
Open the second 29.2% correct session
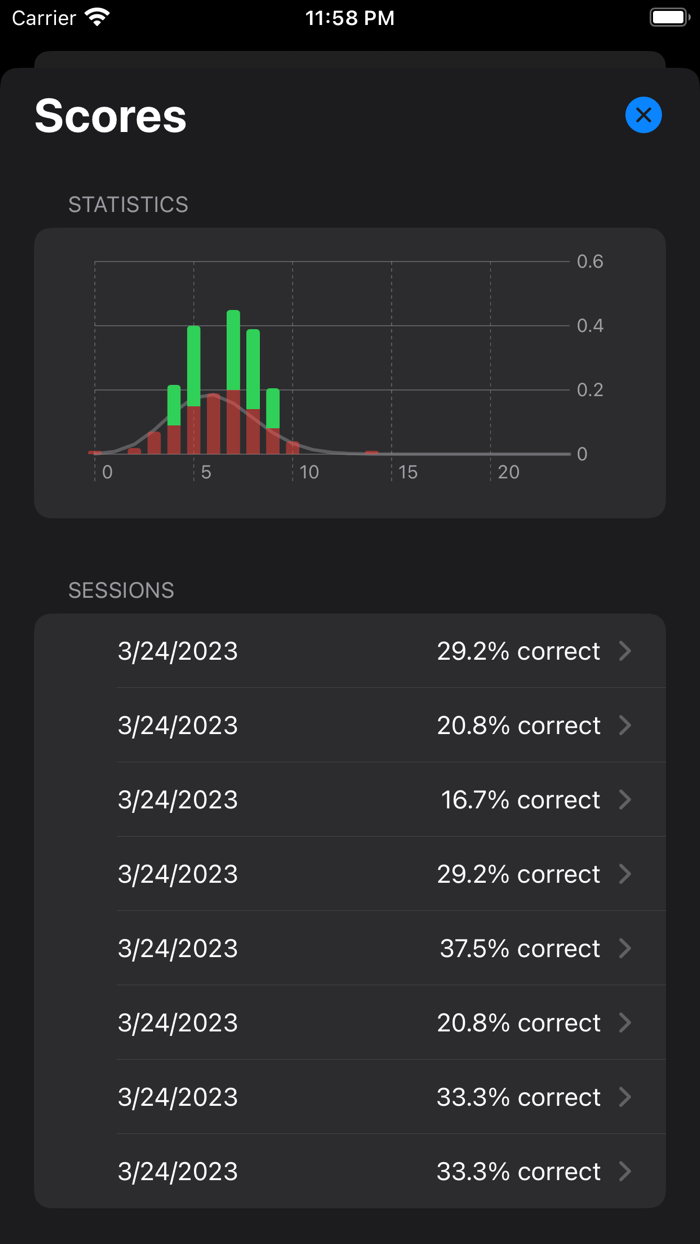pos(390,874)
